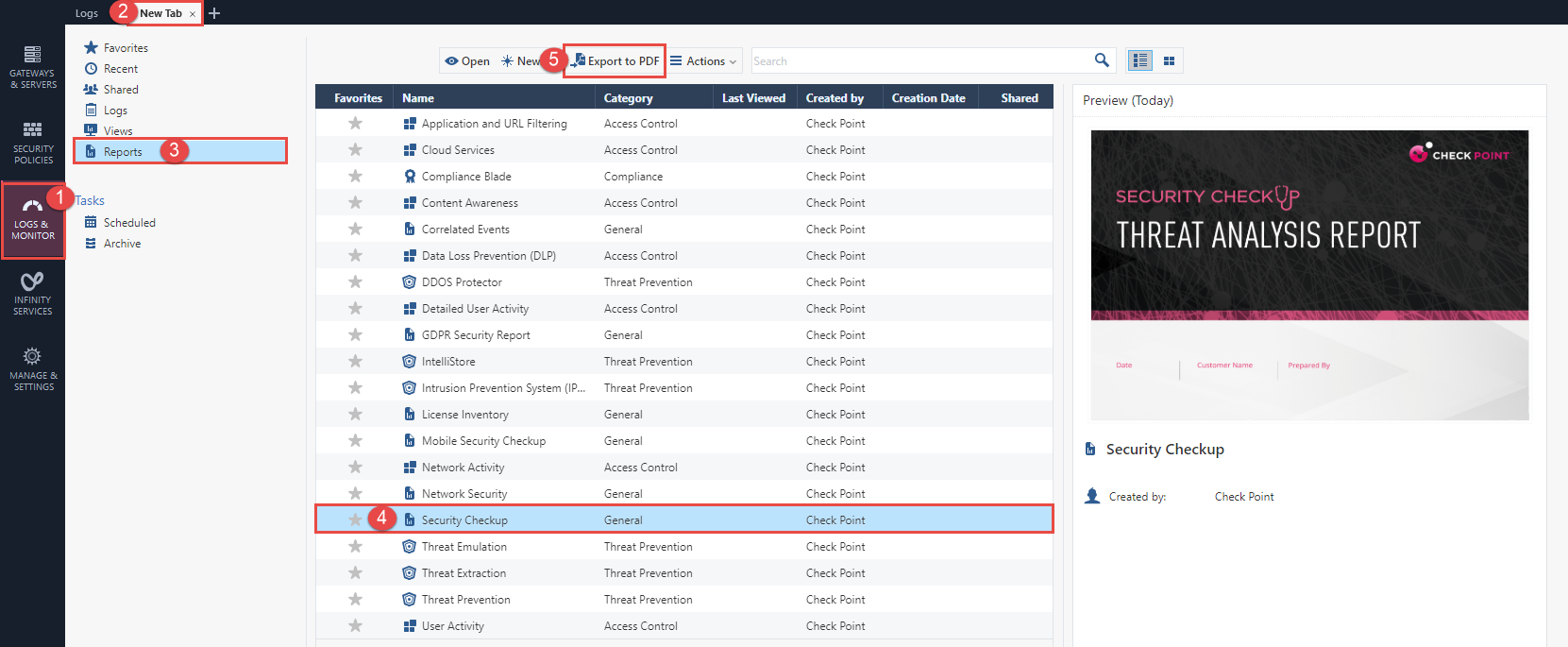Click the IntelliStore shield icon
Viewport: 1568px width, 647px height.
tap(410, 361)
